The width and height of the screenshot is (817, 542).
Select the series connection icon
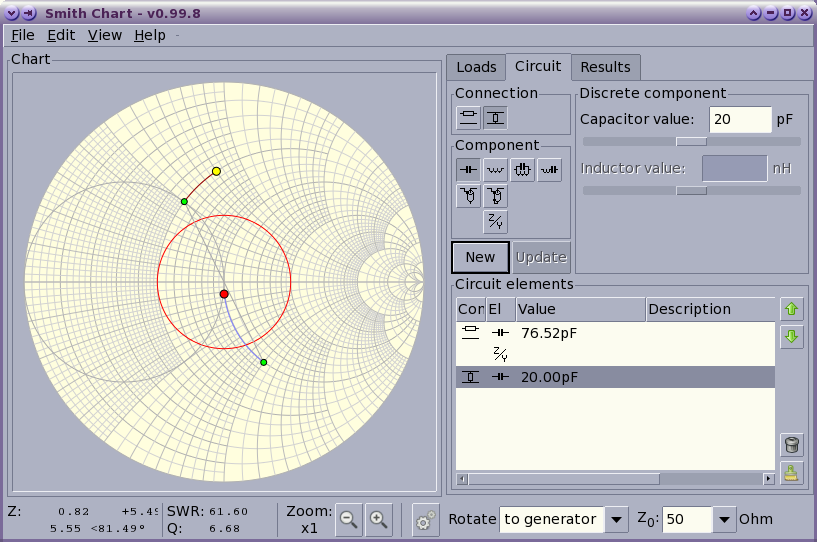[468, 118]
